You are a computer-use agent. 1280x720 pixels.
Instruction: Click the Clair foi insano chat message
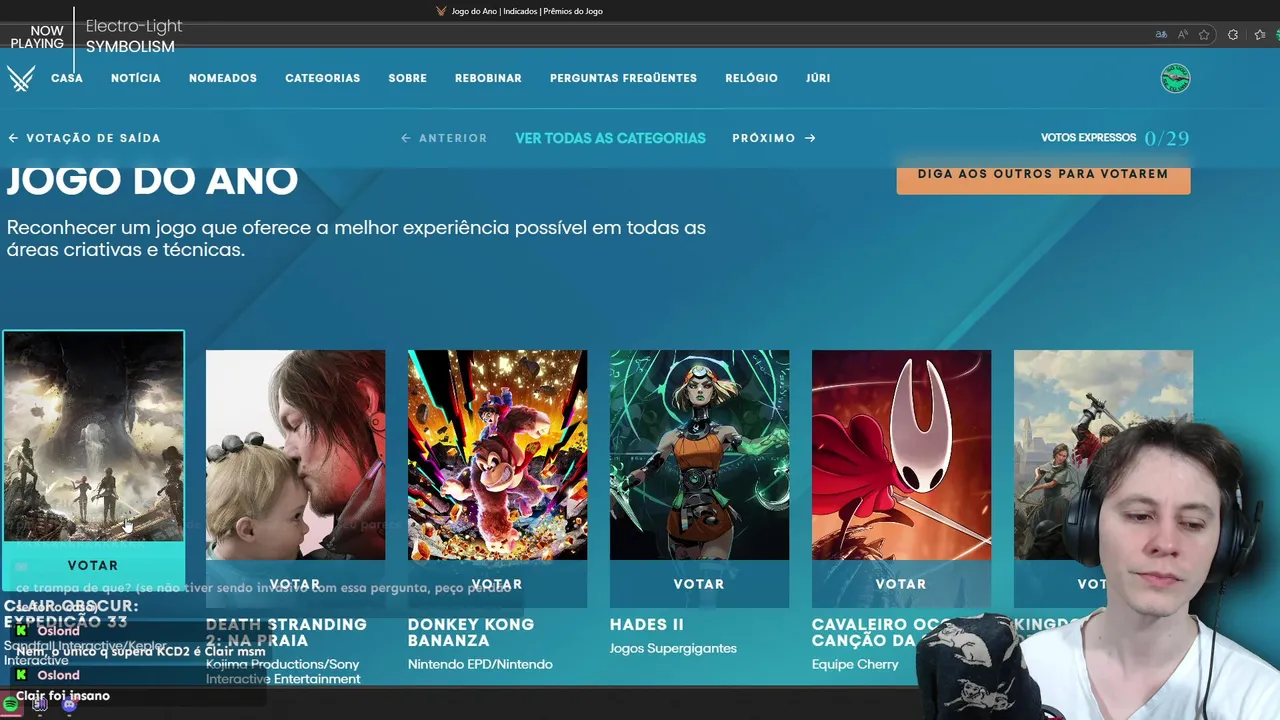coord(63,696)
